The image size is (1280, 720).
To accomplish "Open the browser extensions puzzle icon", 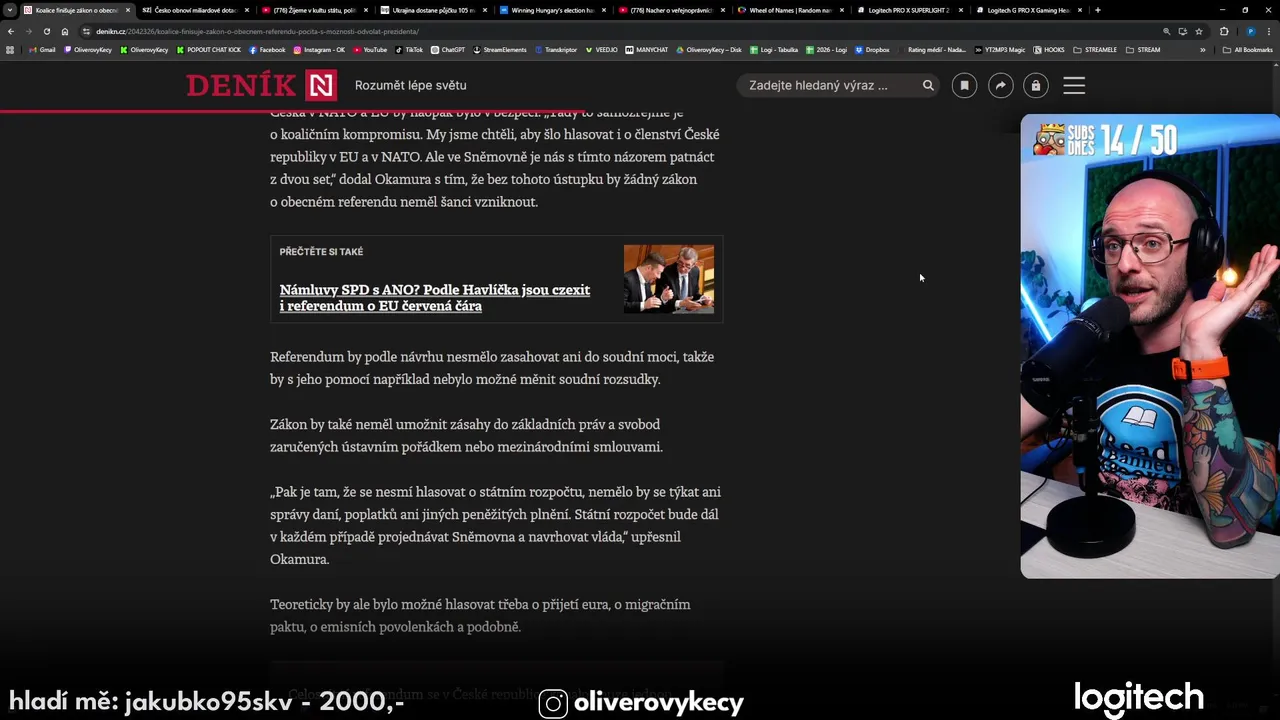I will point(1224,31).
